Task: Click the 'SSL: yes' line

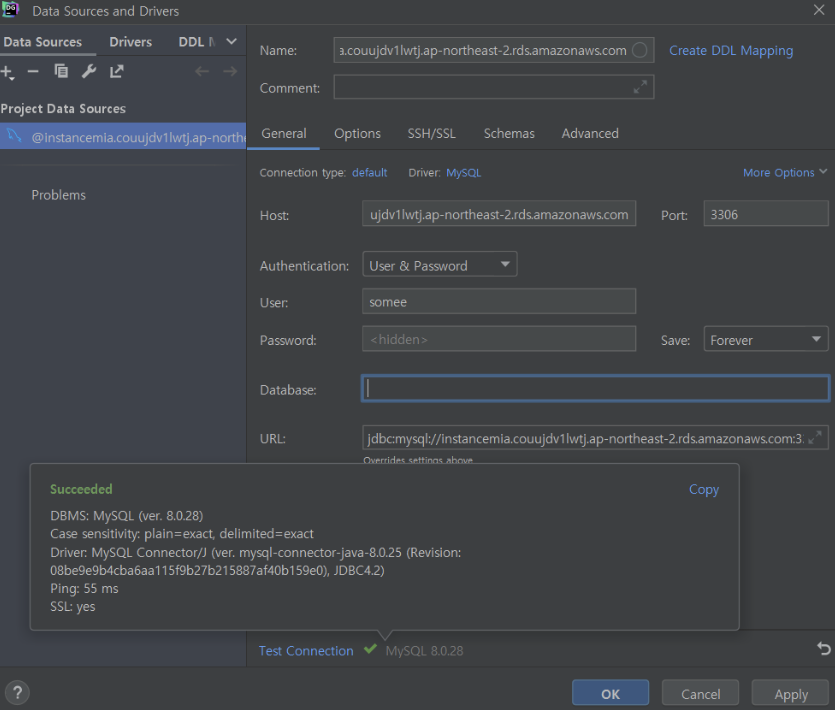Action: pos(72,606)
